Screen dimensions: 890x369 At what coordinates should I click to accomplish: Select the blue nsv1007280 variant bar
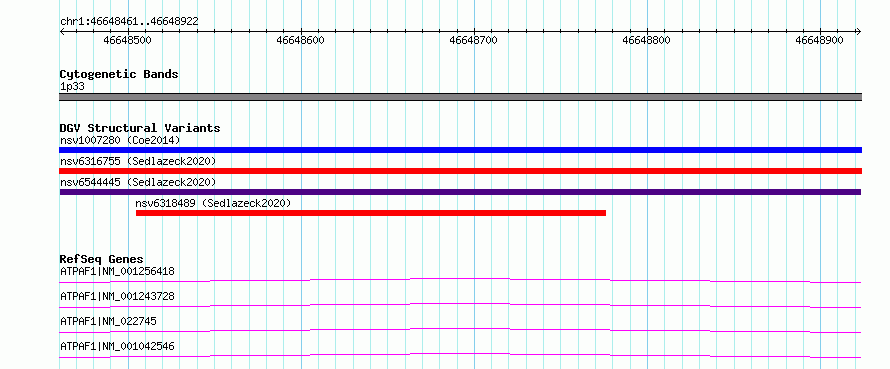point(460,150)
